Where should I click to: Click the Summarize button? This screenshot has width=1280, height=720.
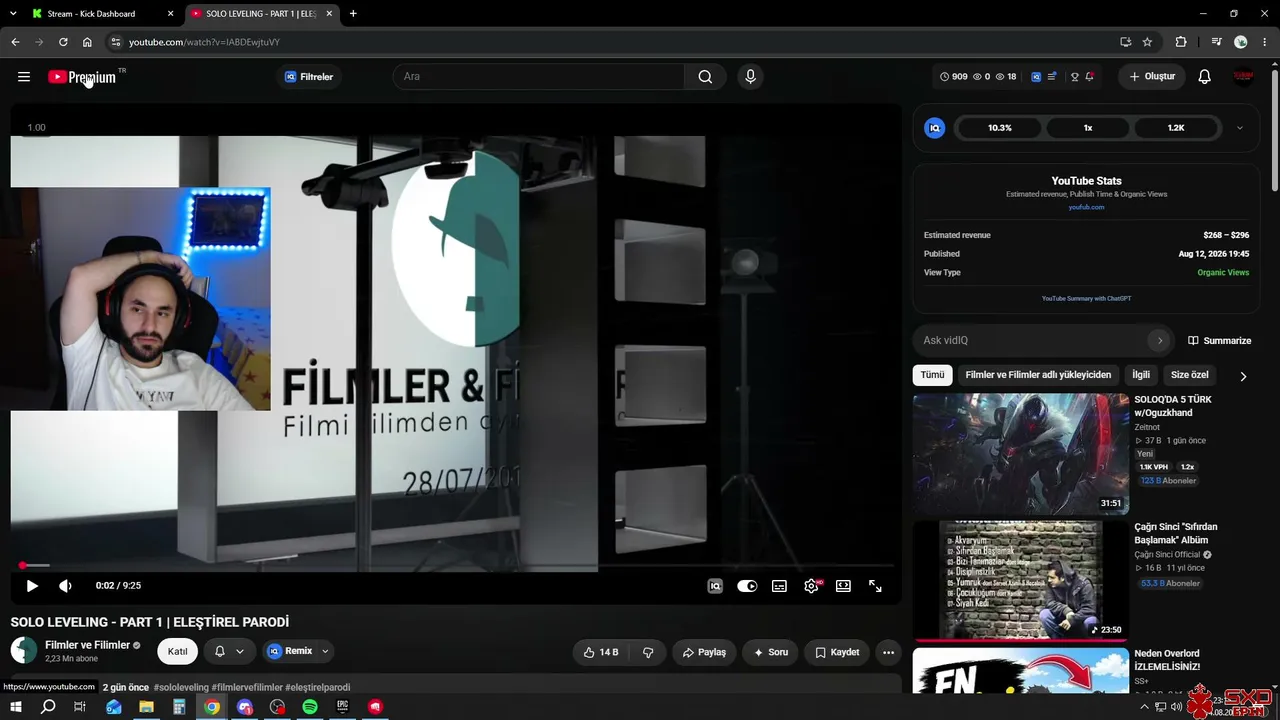[x=1220, y=340]
